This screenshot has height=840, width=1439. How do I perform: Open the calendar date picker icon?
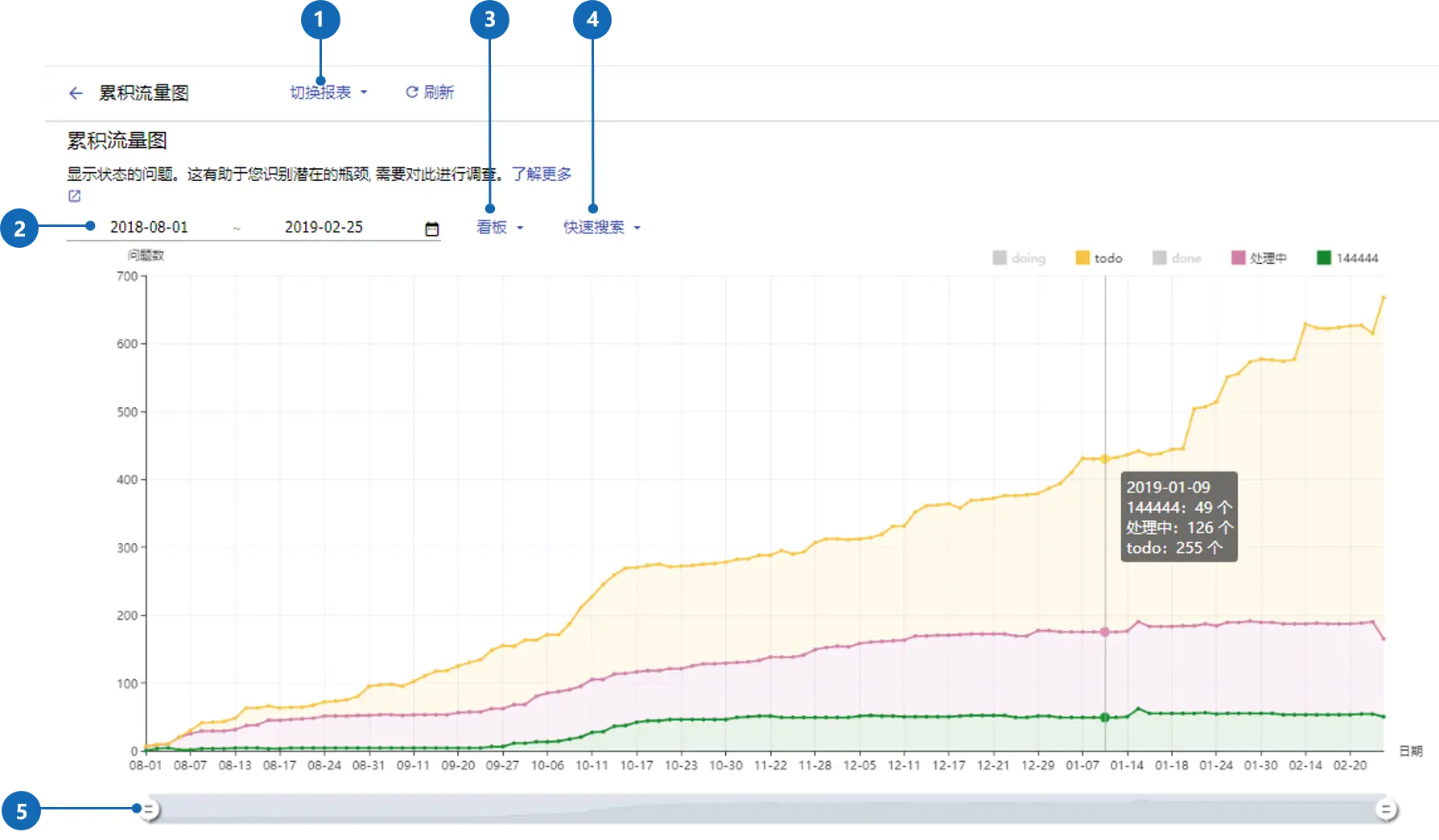click(432, 229)
